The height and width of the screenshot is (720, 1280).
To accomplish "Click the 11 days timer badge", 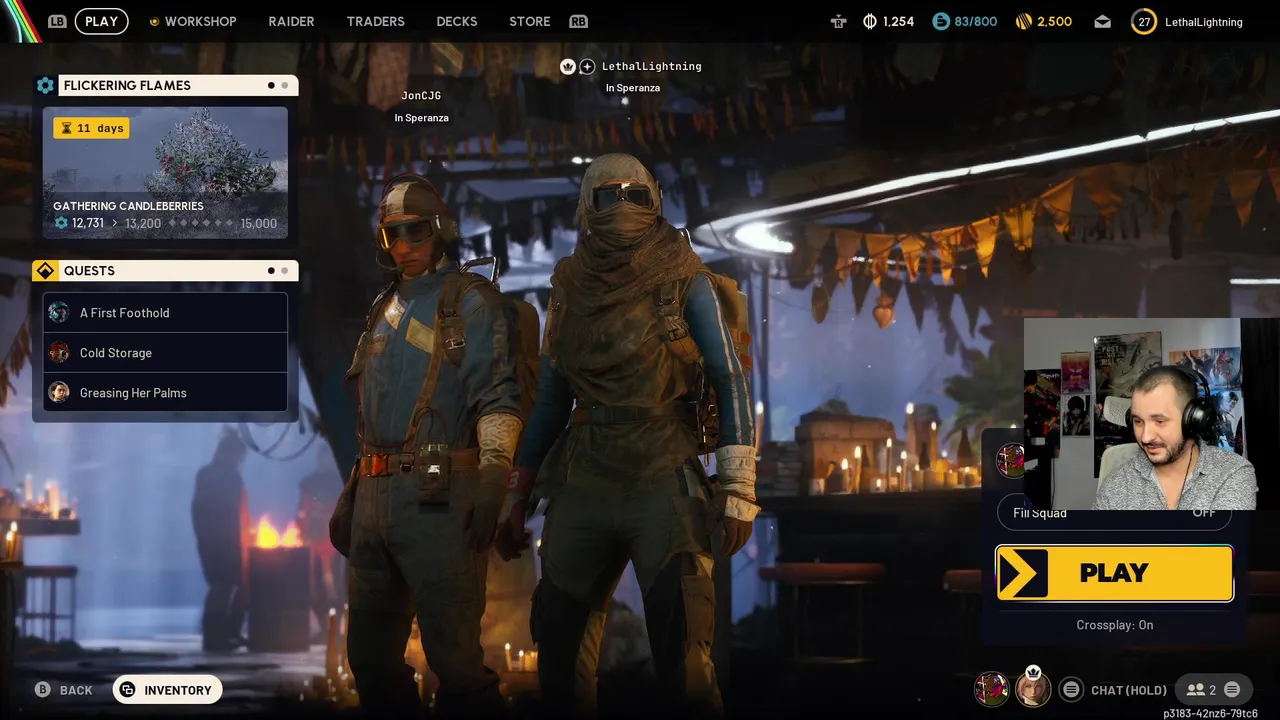I will [91, 128].
